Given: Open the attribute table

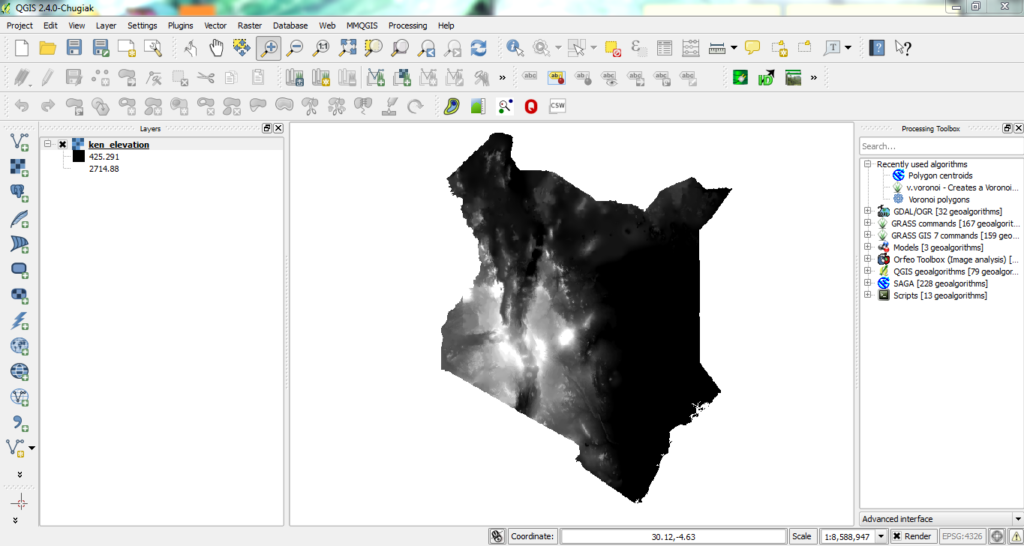Looking at the screenshot, I should pos(664,48).
